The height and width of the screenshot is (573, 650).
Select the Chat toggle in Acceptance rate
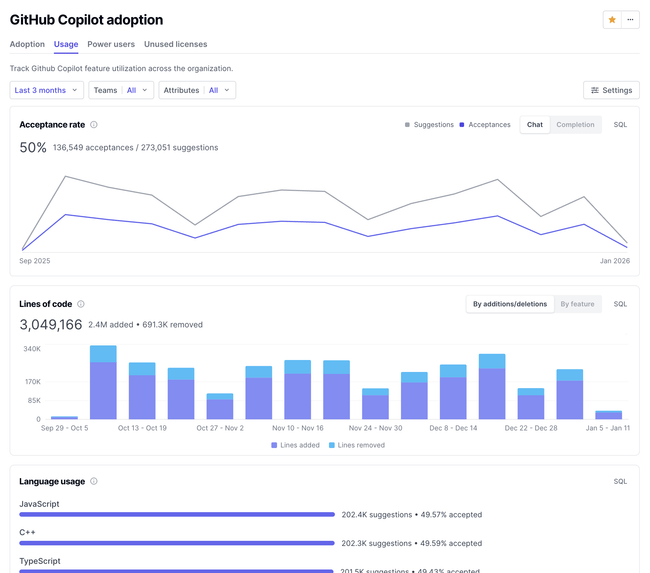535,124
